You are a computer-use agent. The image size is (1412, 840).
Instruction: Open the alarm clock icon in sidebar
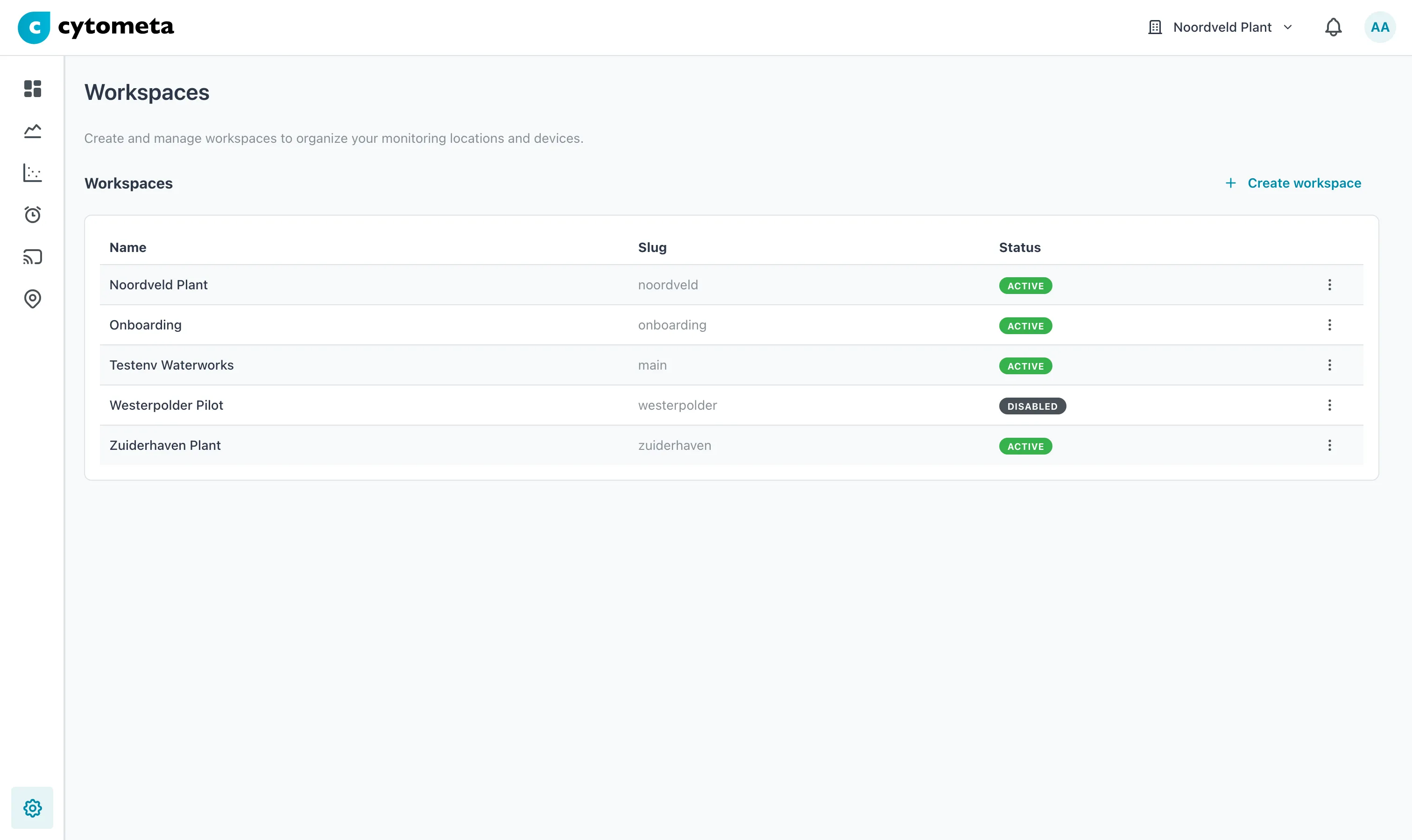pyautogui.click(x=32, y=215)
